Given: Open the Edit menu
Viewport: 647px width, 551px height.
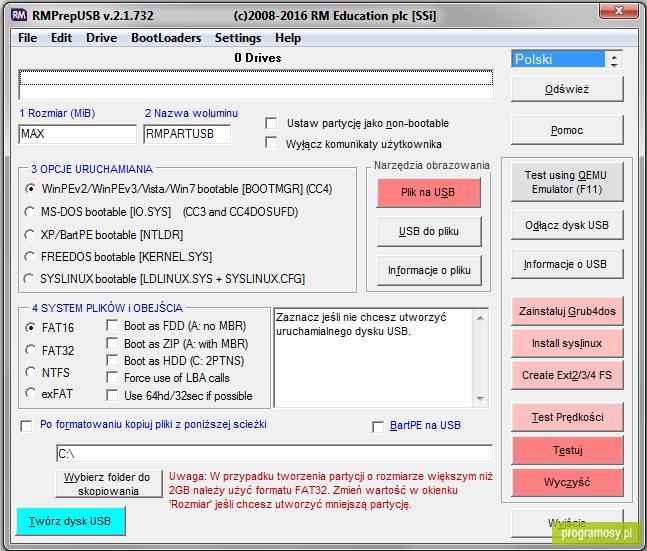Looking at the screenshot, I should click(x=61, y=38).
